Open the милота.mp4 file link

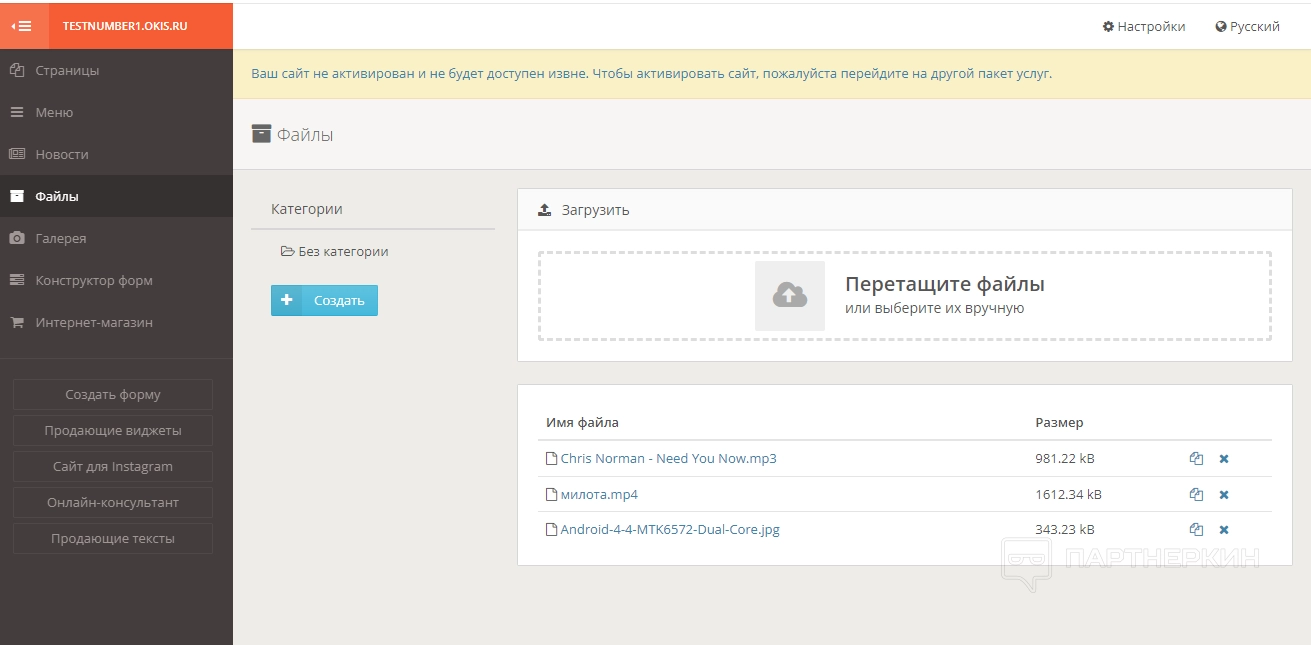(599, 495)
